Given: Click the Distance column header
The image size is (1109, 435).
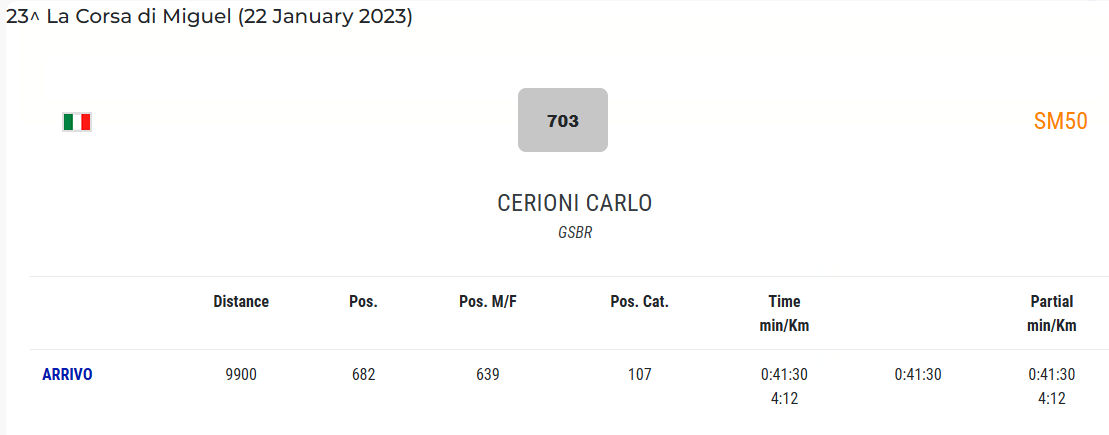Looking at the screenshot, I should [241, 301].
